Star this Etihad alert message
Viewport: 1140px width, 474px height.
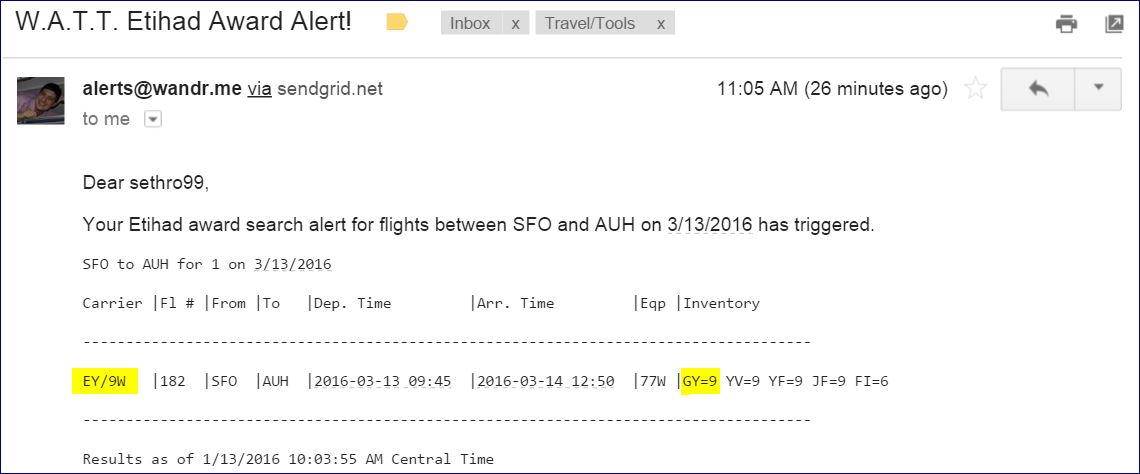click(x=975, y=89)
